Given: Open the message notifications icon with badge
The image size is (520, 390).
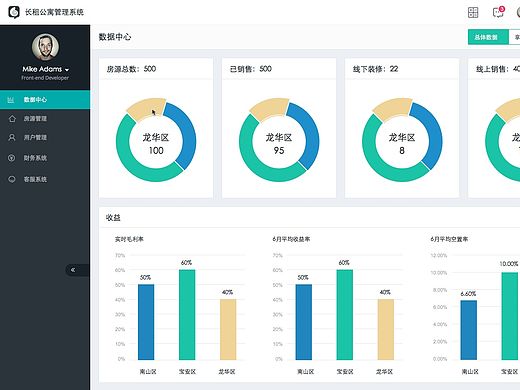Looking at the screenshot, I should click(498, 12).
